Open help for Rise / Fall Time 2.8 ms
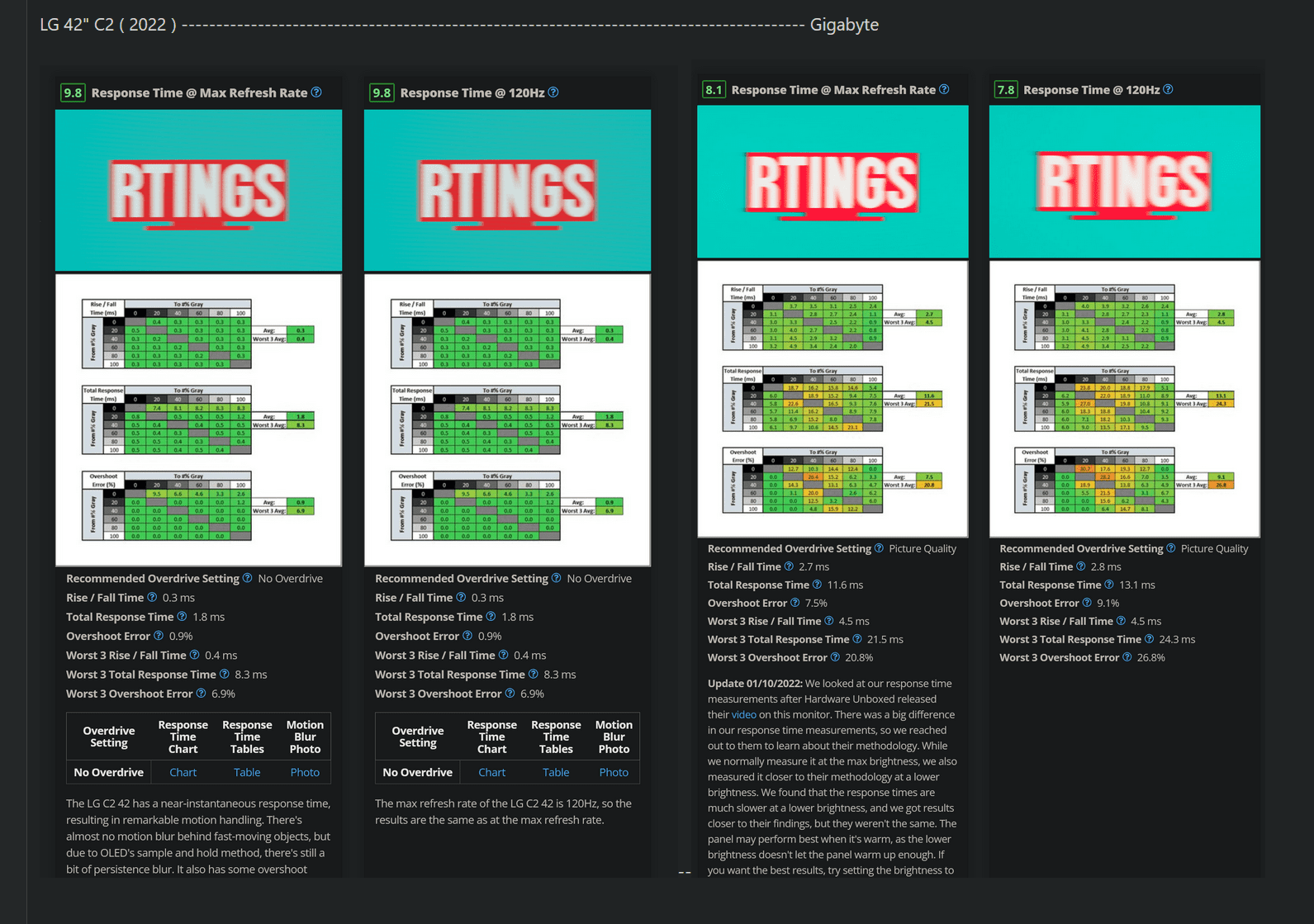This screenshot has height=924, width=1314. (x=1080, y=566)
